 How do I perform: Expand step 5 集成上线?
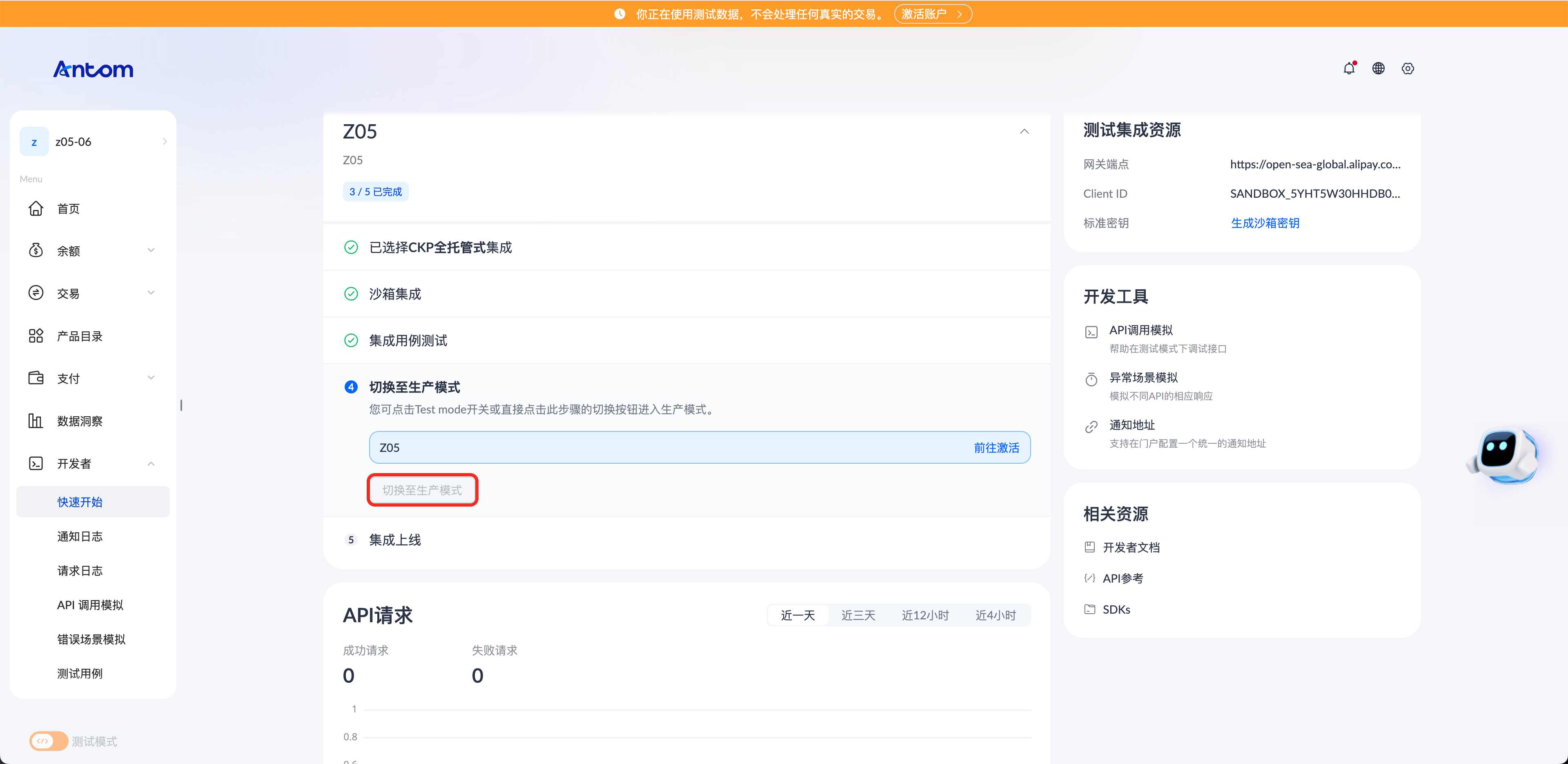[686, 540]
